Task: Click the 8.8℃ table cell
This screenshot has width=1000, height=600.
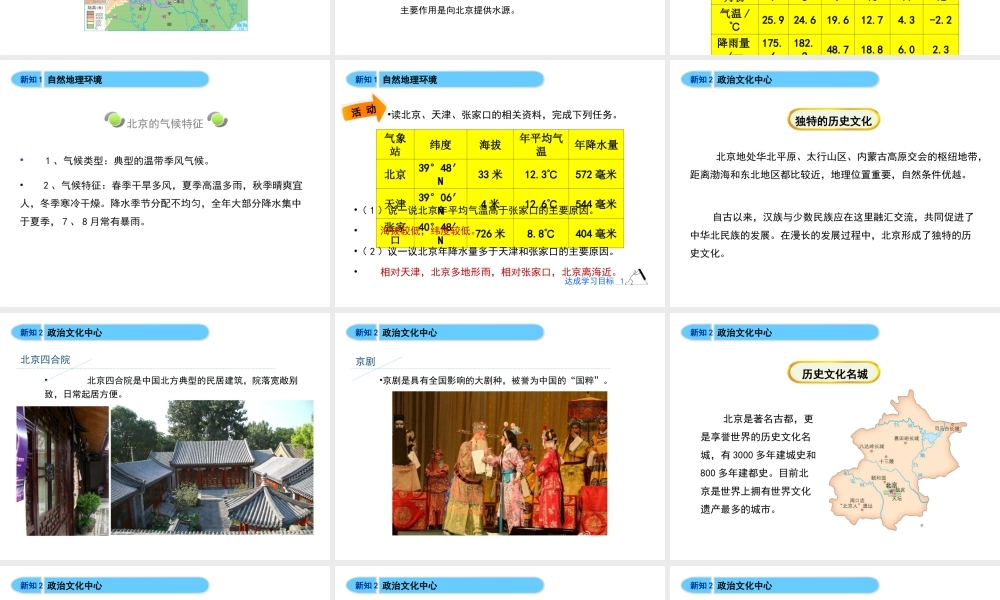Action: click(x=541, y=233)
